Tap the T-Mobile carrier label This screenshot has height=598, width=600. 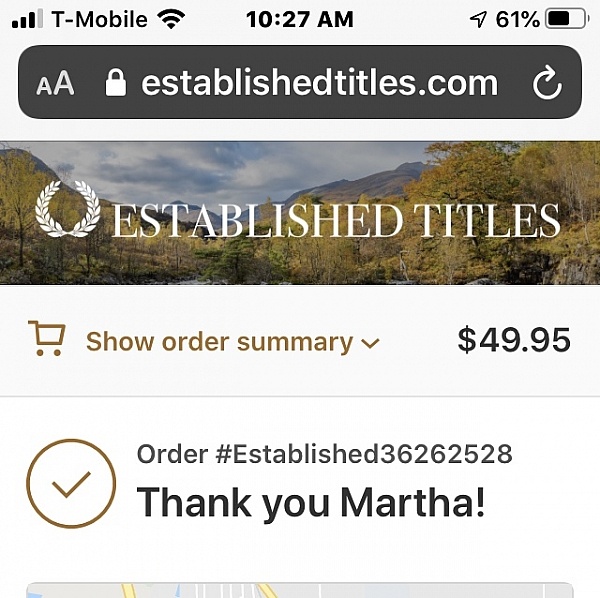[99, 19]
